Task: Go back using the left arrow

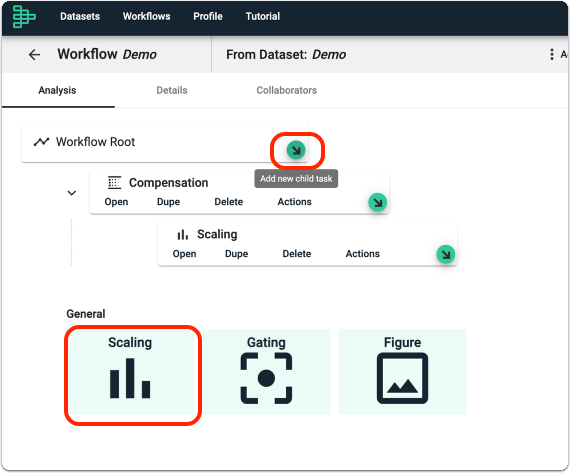Action: pyautogui.click(x=35, y=55)
